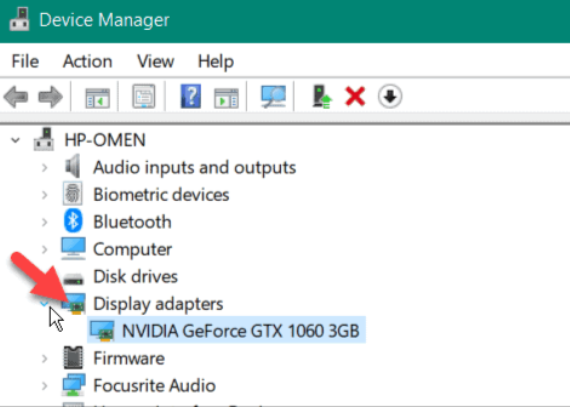Expand the Computer category chevron

click(x=45, y=249)
